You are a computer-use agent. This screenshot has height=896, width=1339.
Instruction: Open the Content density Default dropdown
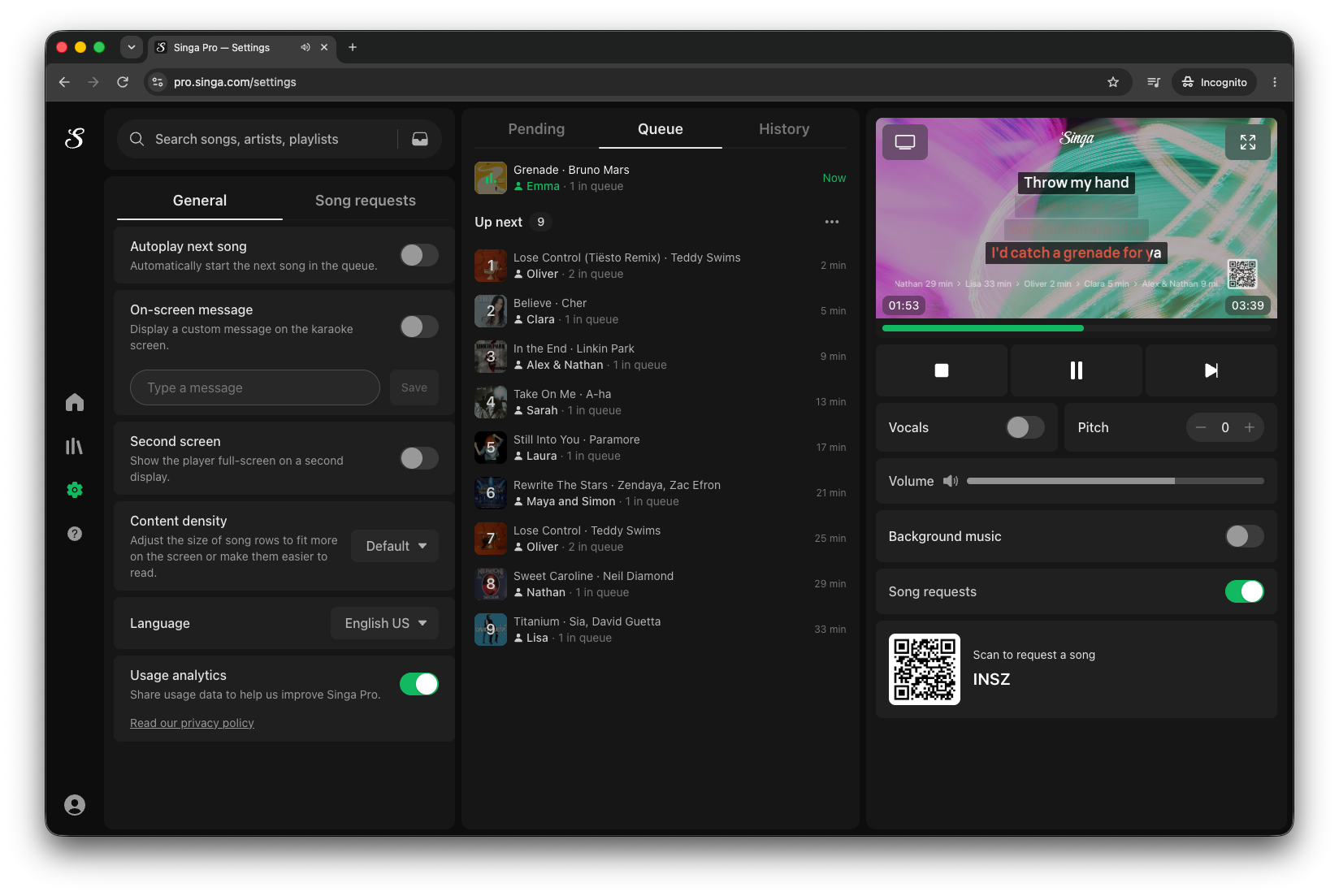(395, 546)
